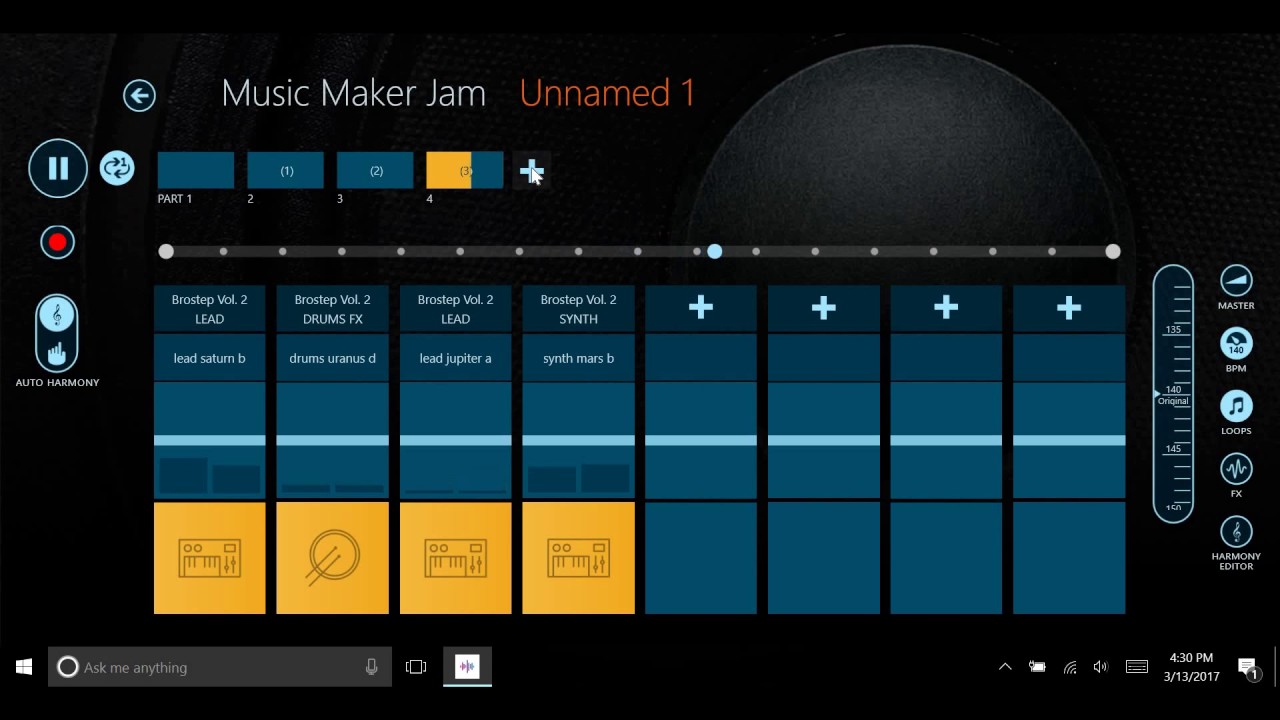This screenshot has height=720, width=1280.
Task: Open third channel Brostep Vol. 2 LEAD header
Action: click(x=456, y=309)
